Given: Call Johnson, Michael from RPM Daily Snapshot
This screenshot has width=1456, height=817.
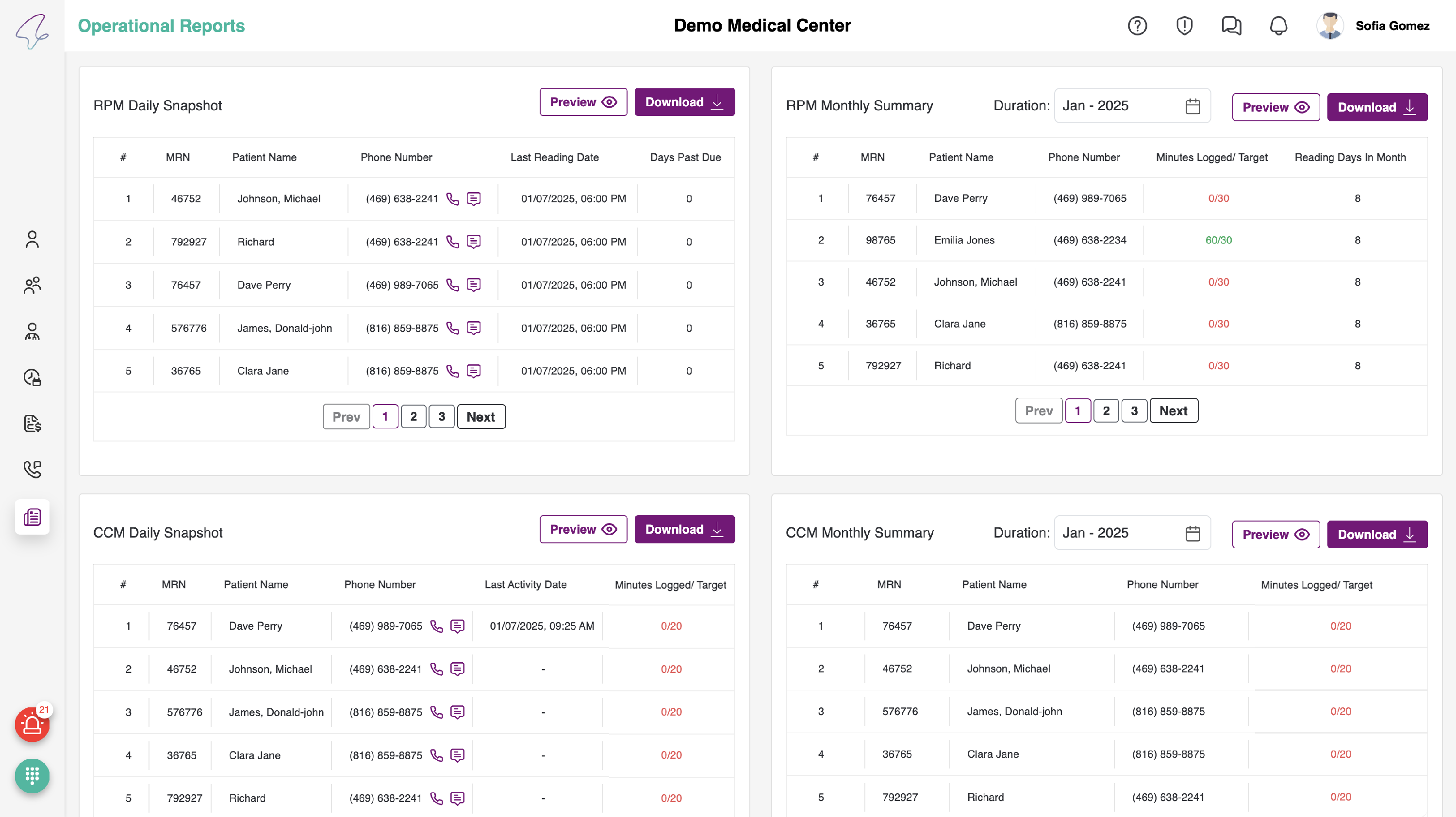Looking at the screenshot, I should (452, 198).
